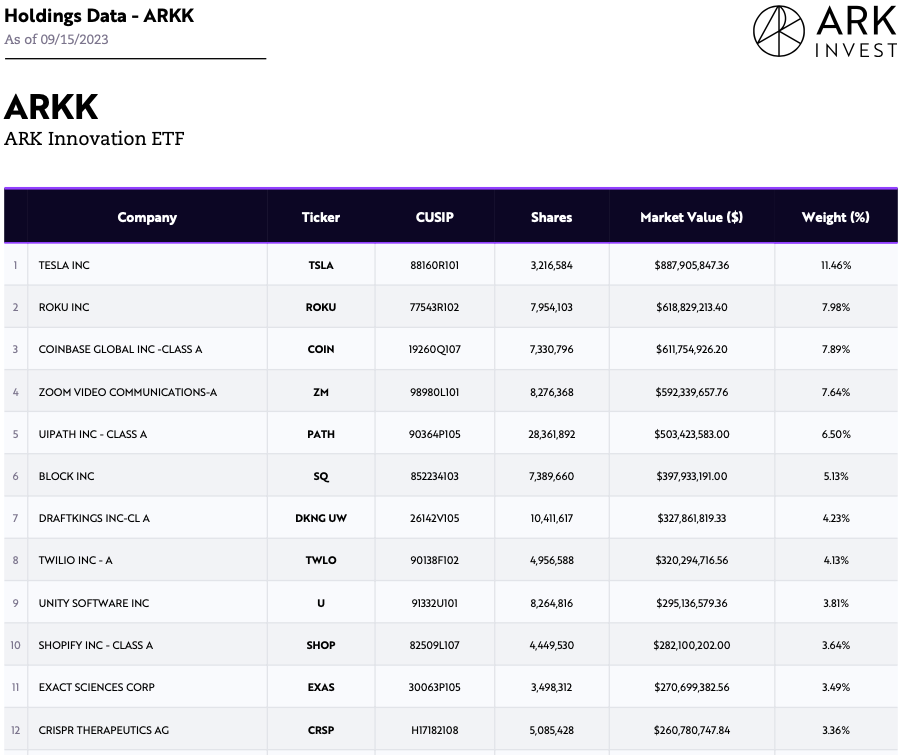Click the Shares column header

coord(551,217)
